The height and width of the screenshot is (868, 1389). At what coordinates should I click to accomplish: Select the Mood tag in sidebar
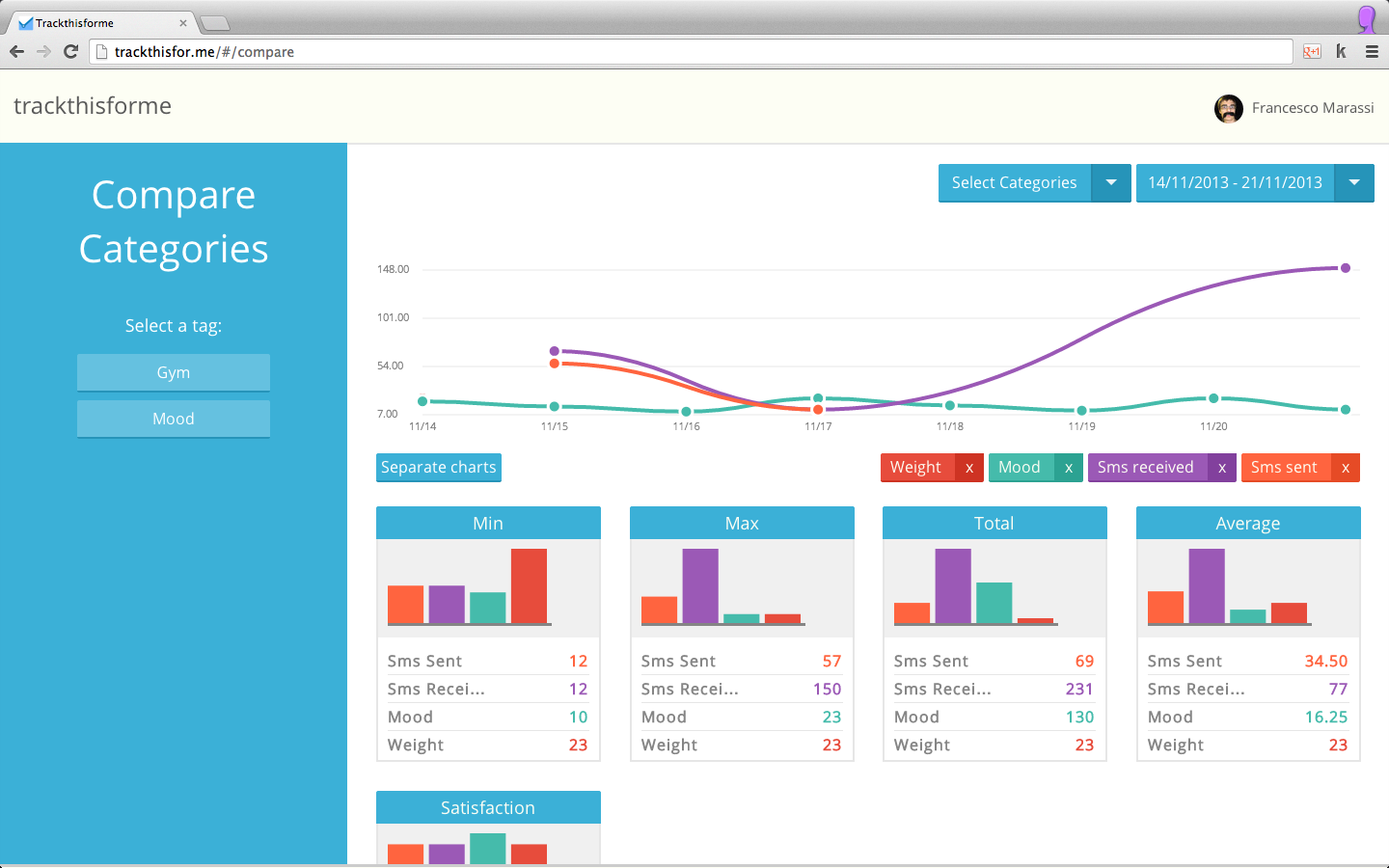(x=174, y=419)
